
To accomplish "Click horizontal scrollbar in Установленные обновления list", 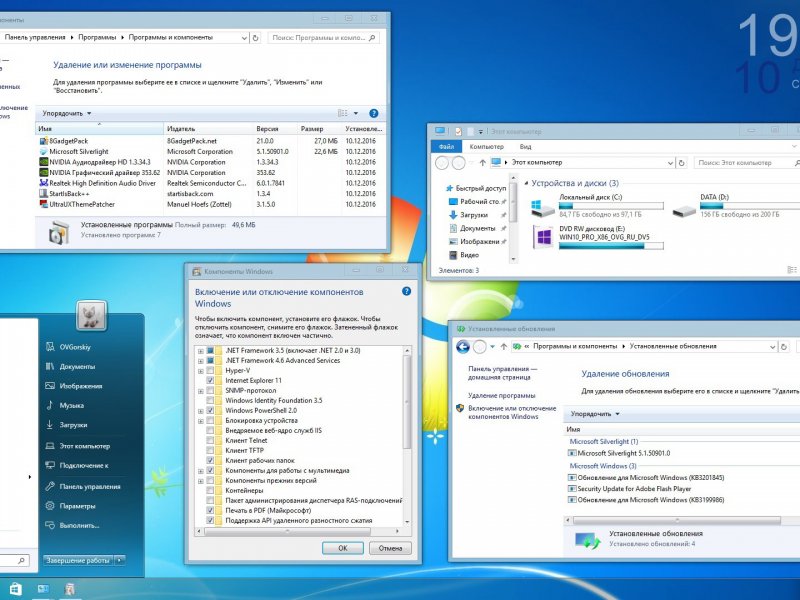I will 677,520.
